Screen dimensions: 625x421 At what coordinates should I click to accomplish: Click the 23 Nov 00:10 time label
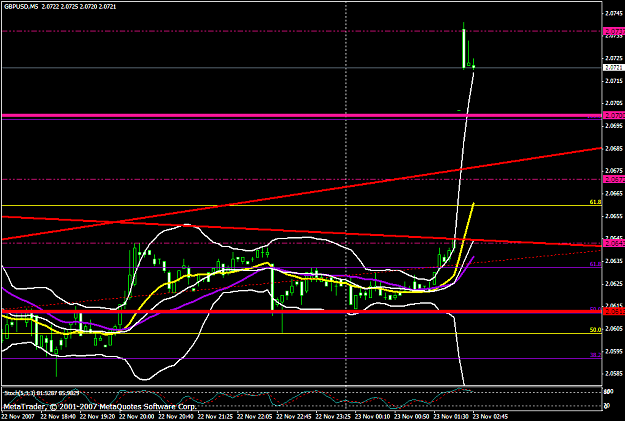click(x=372, y=416)
